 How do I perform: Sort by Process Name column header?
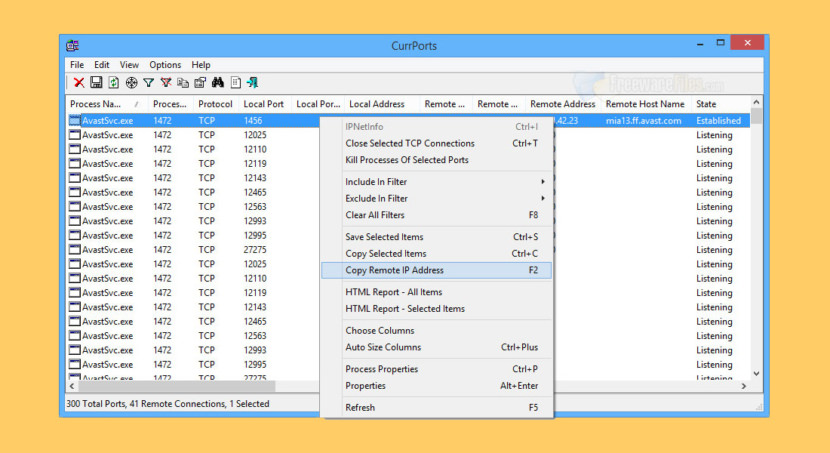[x=106, y=104]
